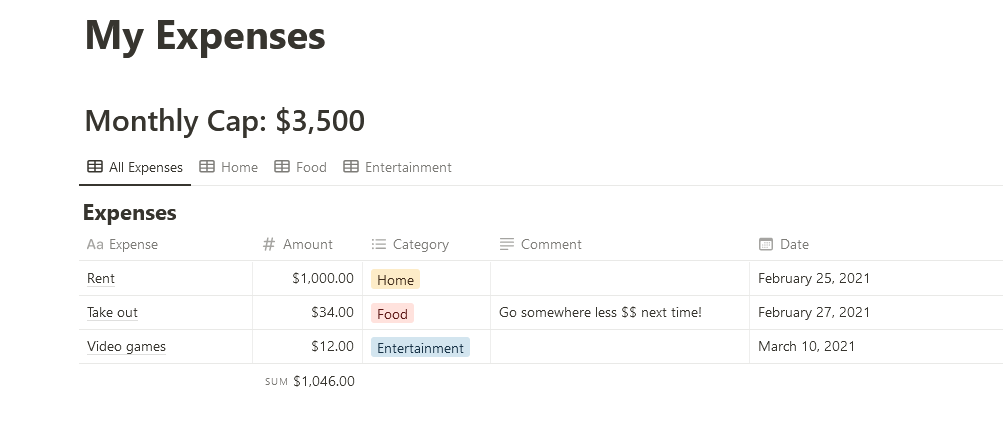Open the Rent expense entry

tap(101, 278)
